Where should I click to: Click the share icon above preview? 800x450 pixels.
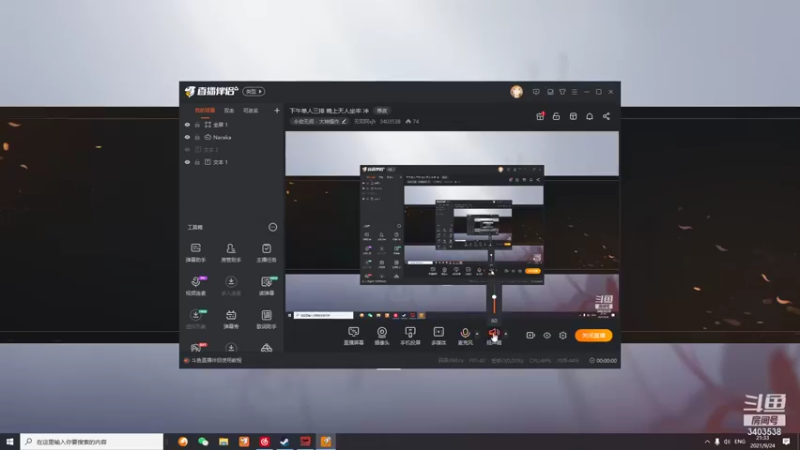pos(606,116)
